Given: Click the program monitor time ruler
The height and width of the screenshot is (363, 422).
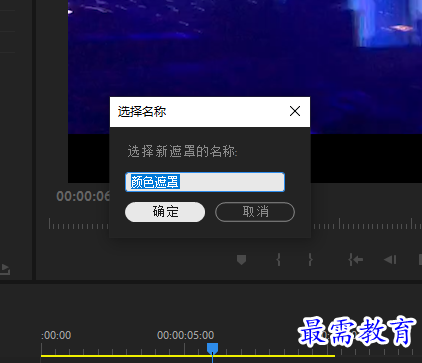Looking at the screenshot, I should [x=367, y=224].
